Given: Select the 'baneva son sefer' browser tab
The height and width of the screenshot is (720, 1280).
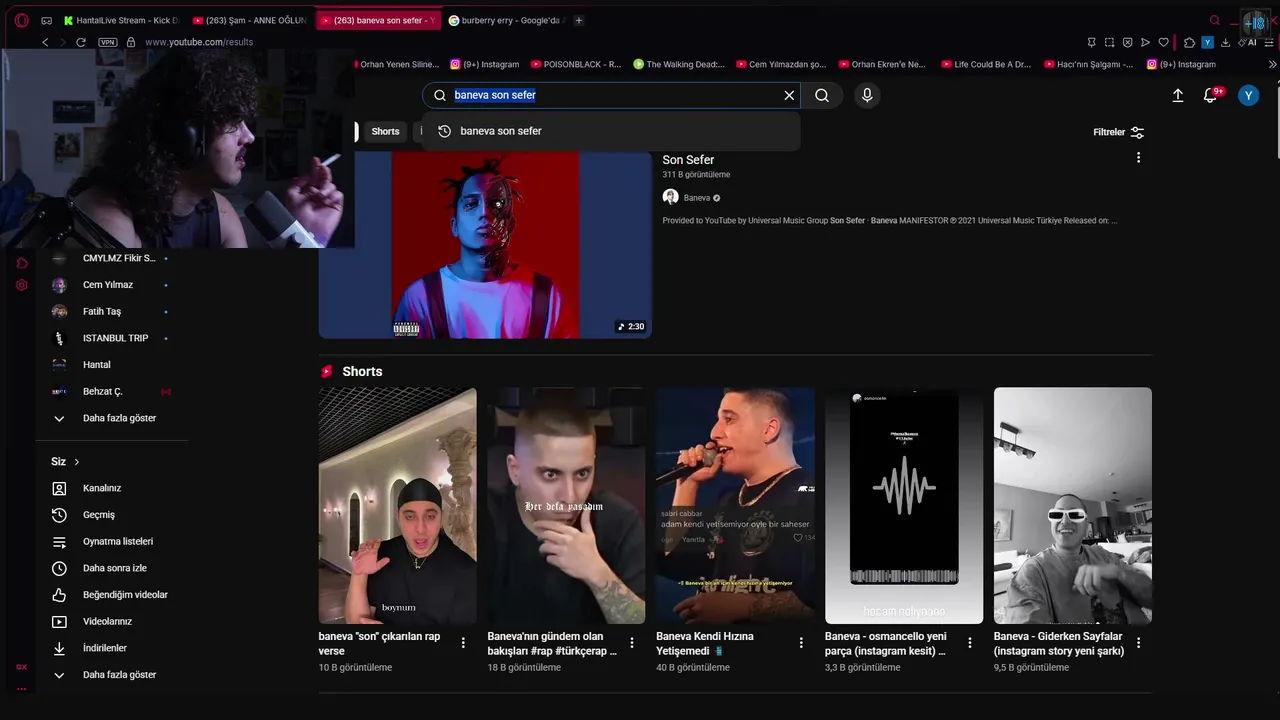Looking at the screenshot, I should coord(378,20).
